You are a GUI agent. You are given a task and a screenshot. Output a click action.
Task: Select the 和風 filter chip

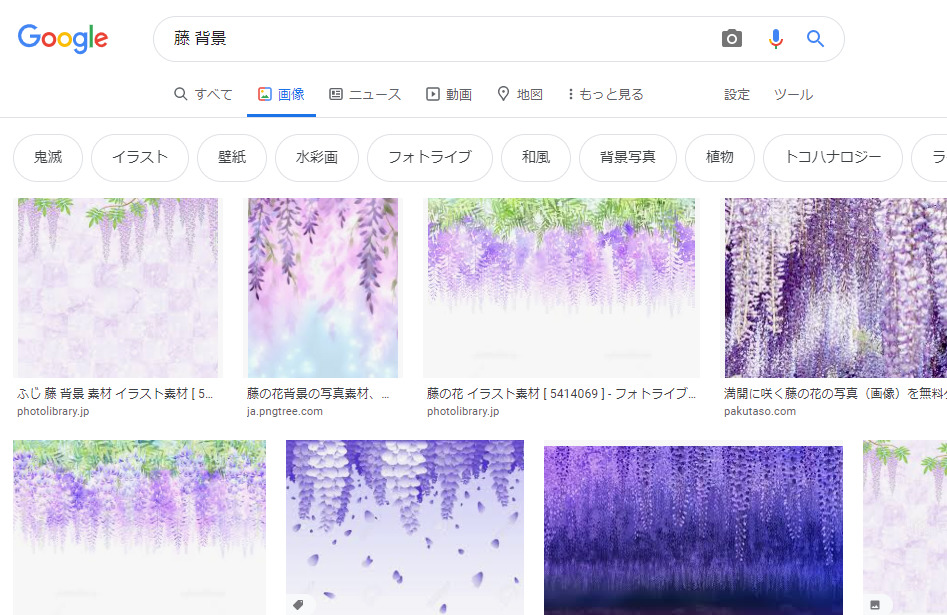tap(536, 157)
